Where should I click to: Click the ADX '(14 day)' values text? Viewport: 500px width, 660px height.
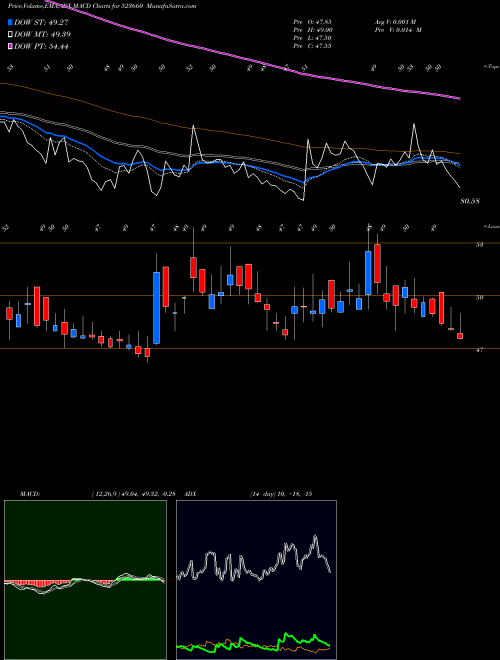(281, 494)
